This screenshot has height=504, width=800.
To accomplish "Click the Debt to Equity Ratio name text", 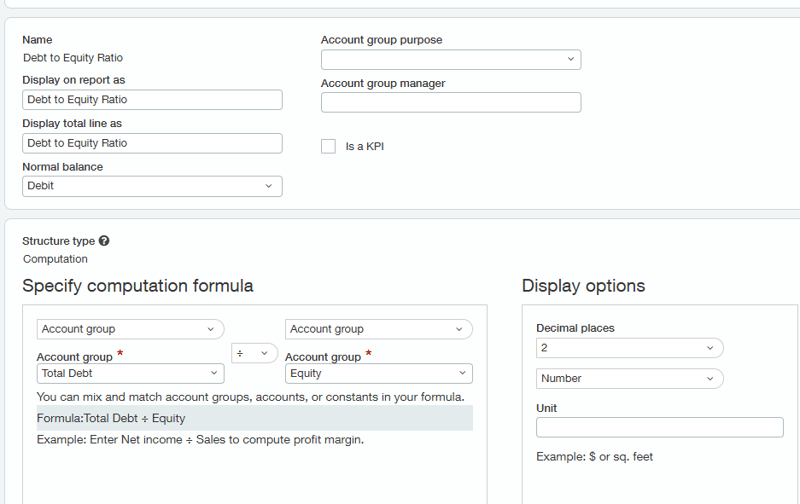I will click(73, 58).
